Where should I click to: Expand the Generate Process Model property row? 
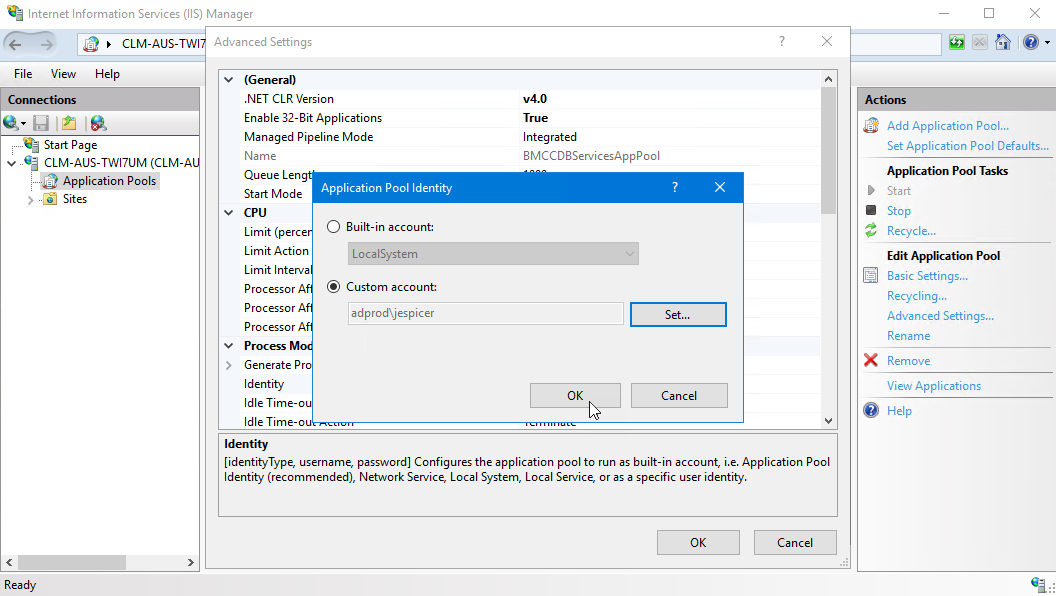229,366
